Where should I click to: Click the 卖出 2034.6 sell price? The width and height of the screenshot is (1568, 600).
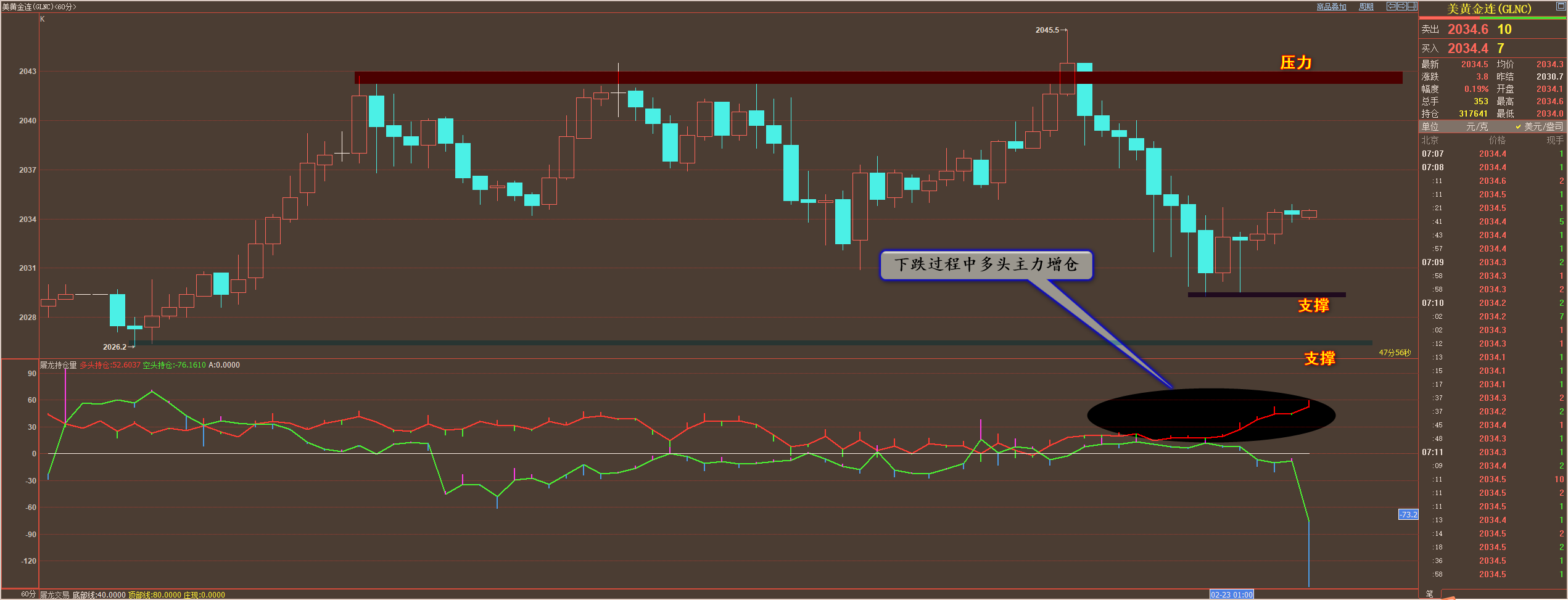[1467, 29]
